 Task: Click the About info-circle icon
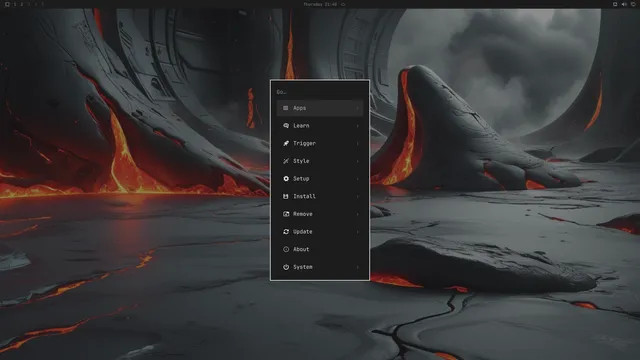tap(286, 249)
